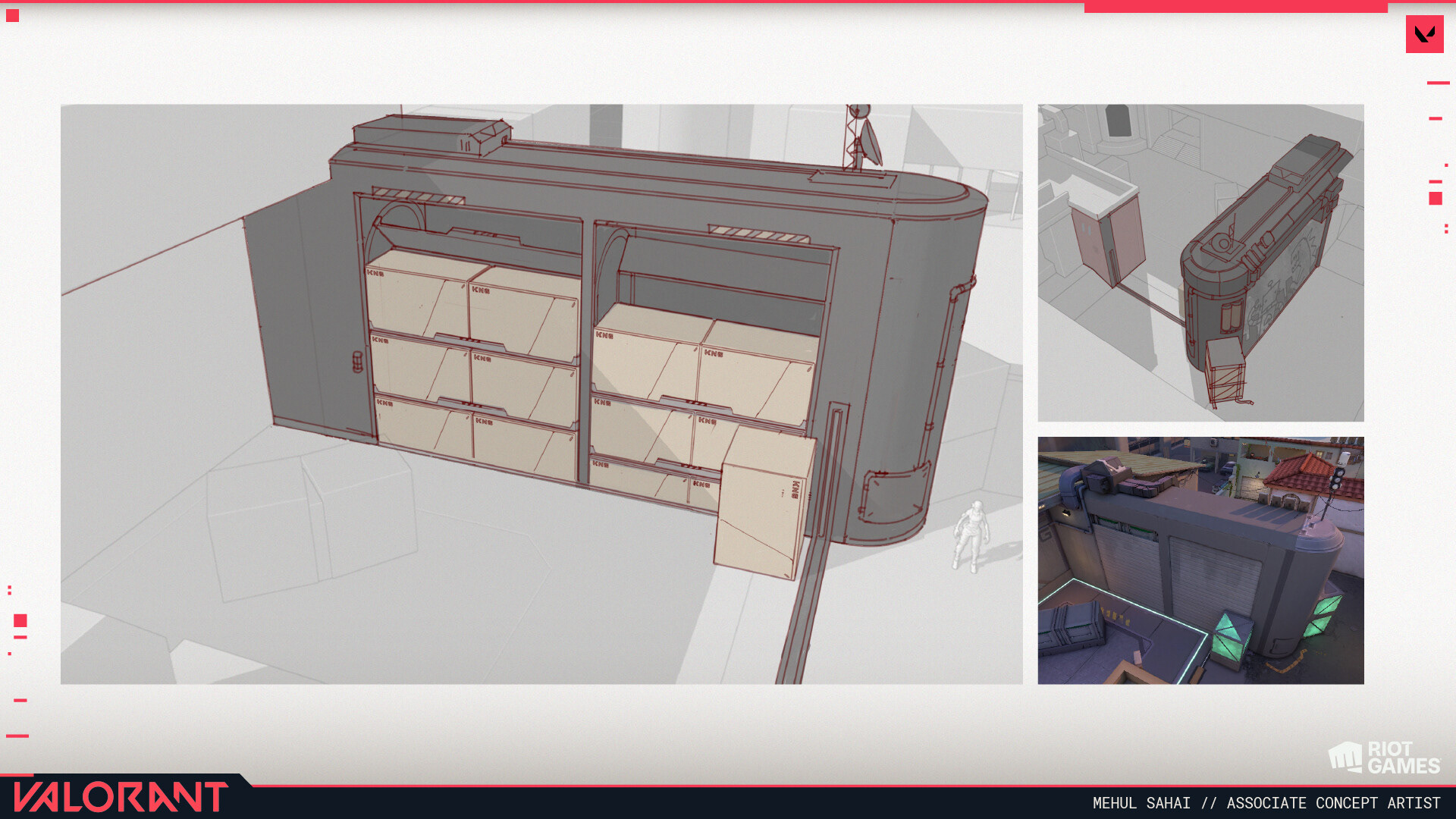Click the open swinging crate door
The width and height of the screenshot is (1456, 819).
tap(765, 502)
